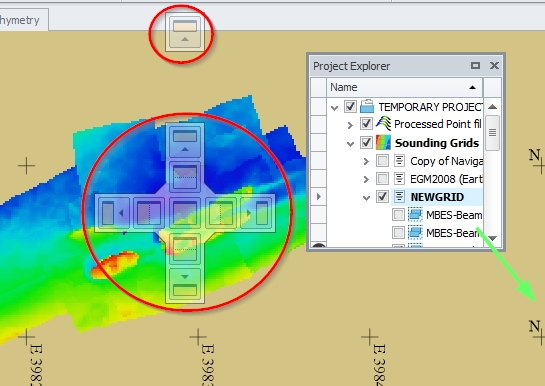545x386 pixels.
Task: Select the dock-to-bottom-edge target in the docking cross
Action: coord(185,284)
